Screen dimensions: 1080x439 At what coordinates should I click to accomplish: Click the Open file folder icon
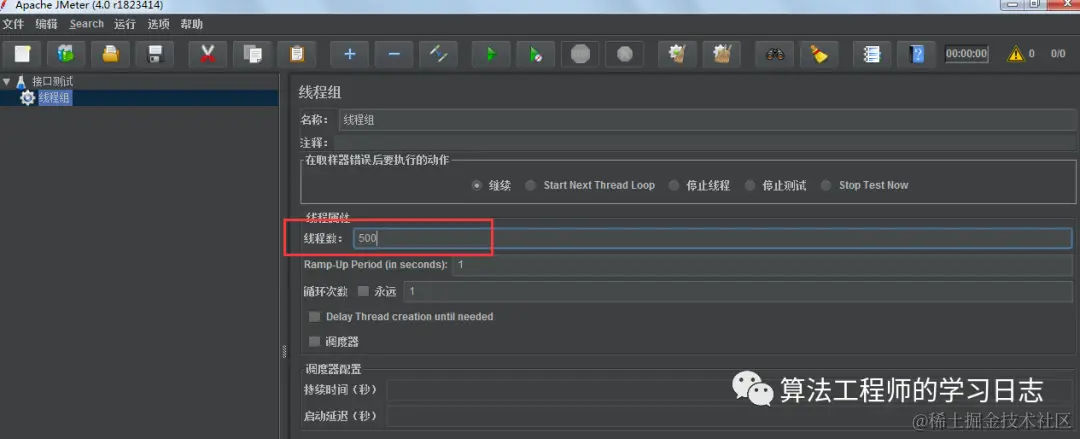tap(111, 54)
